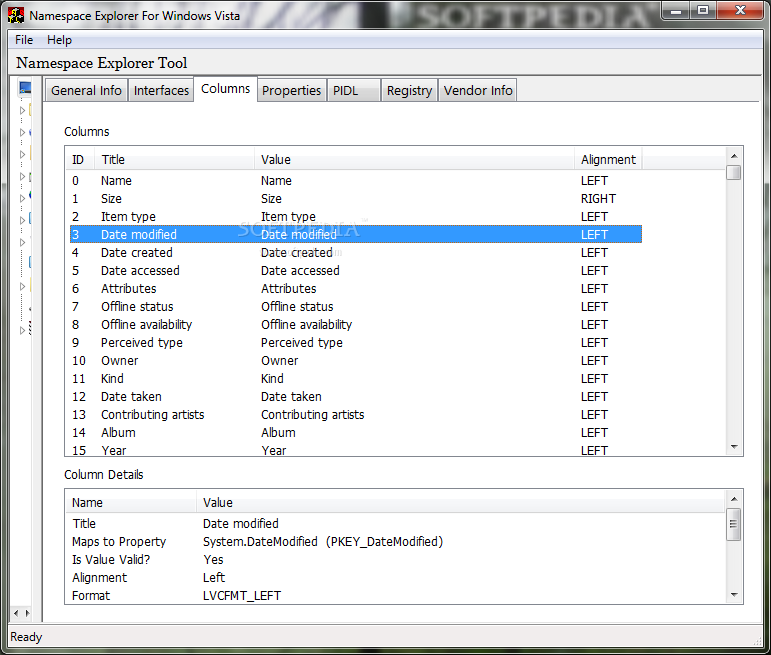
Task: Click the RIGHT alignment cell of Size row
Action: coord(598,199)
